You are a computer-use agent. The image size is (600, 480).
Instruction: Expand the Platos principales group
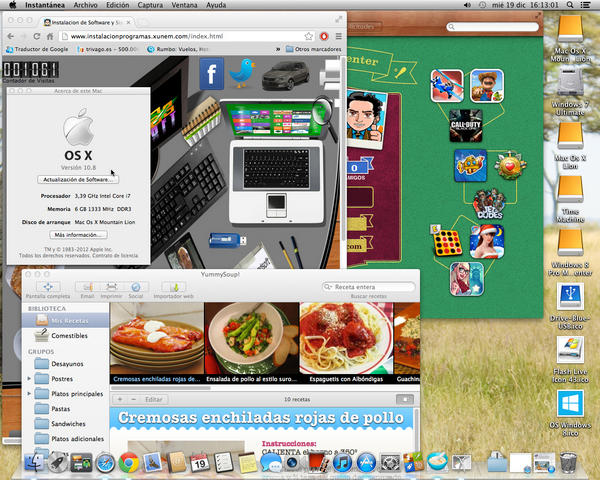29,393
